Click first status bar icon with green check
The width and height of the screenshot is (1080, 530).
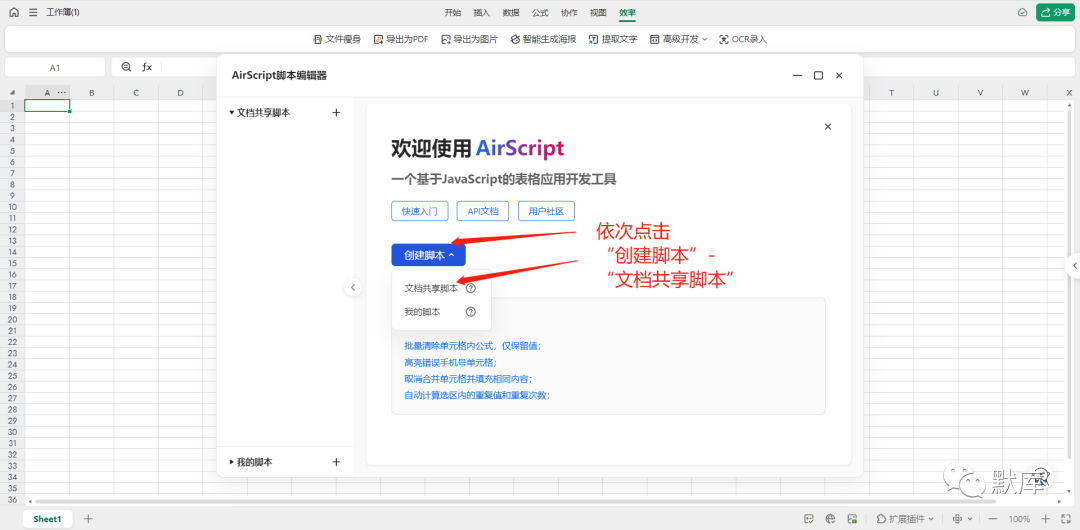point(809,518)
